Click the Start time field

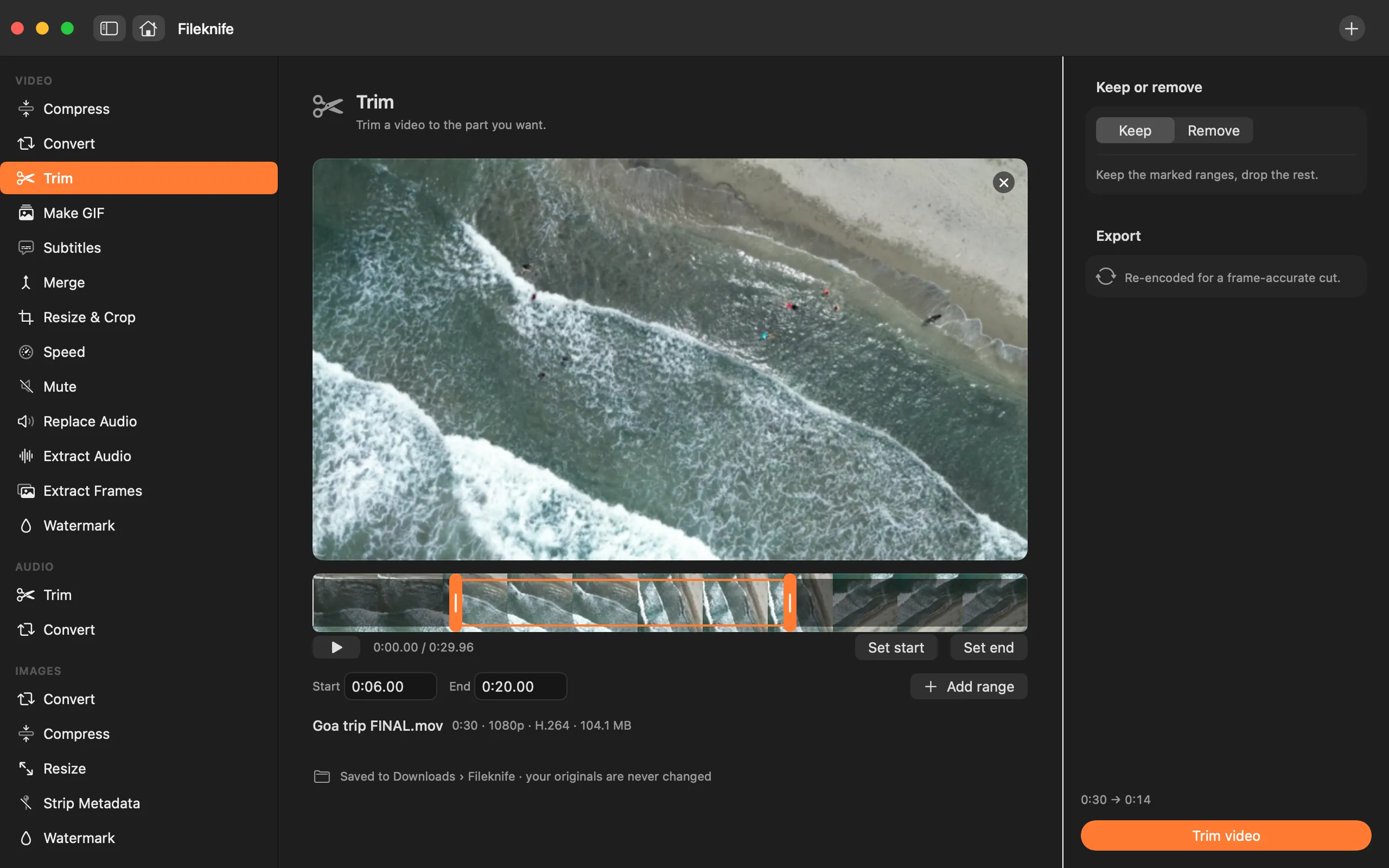point(390,687)
